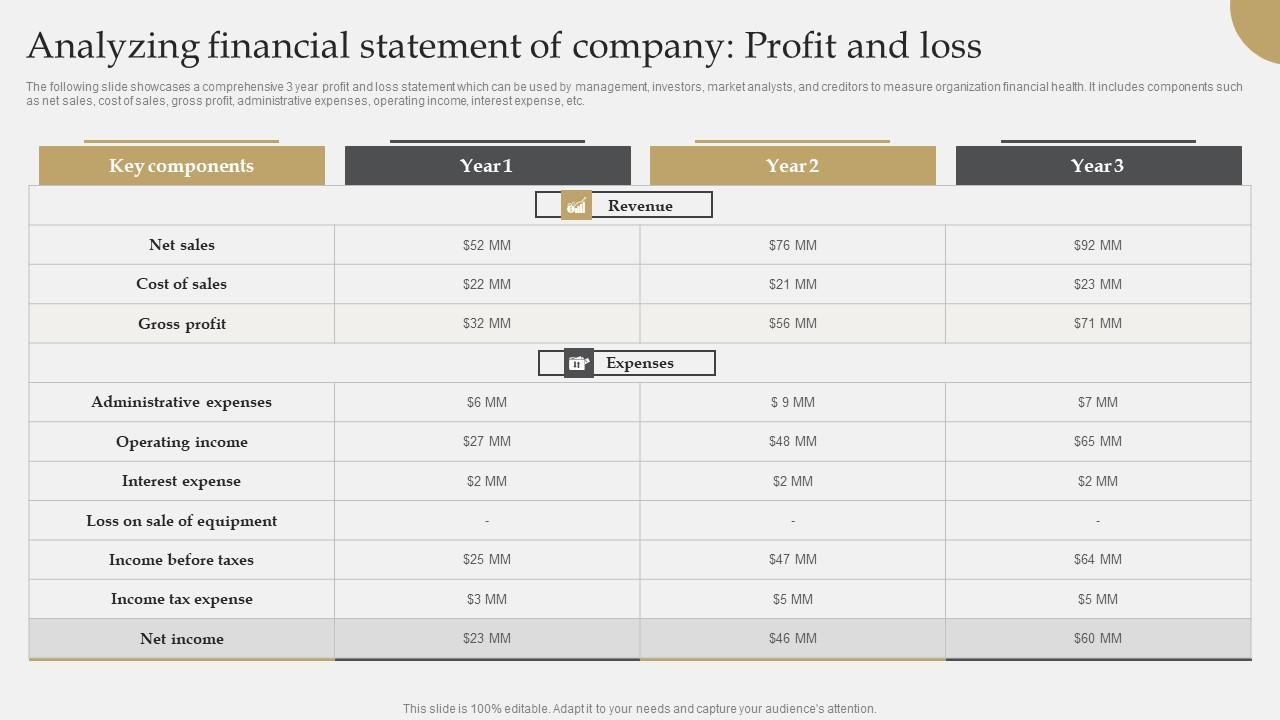The height and width of the screenshot is (720, 1280).
Task: Click the Loss on sale of equipment label
Action: coord(182,521)
